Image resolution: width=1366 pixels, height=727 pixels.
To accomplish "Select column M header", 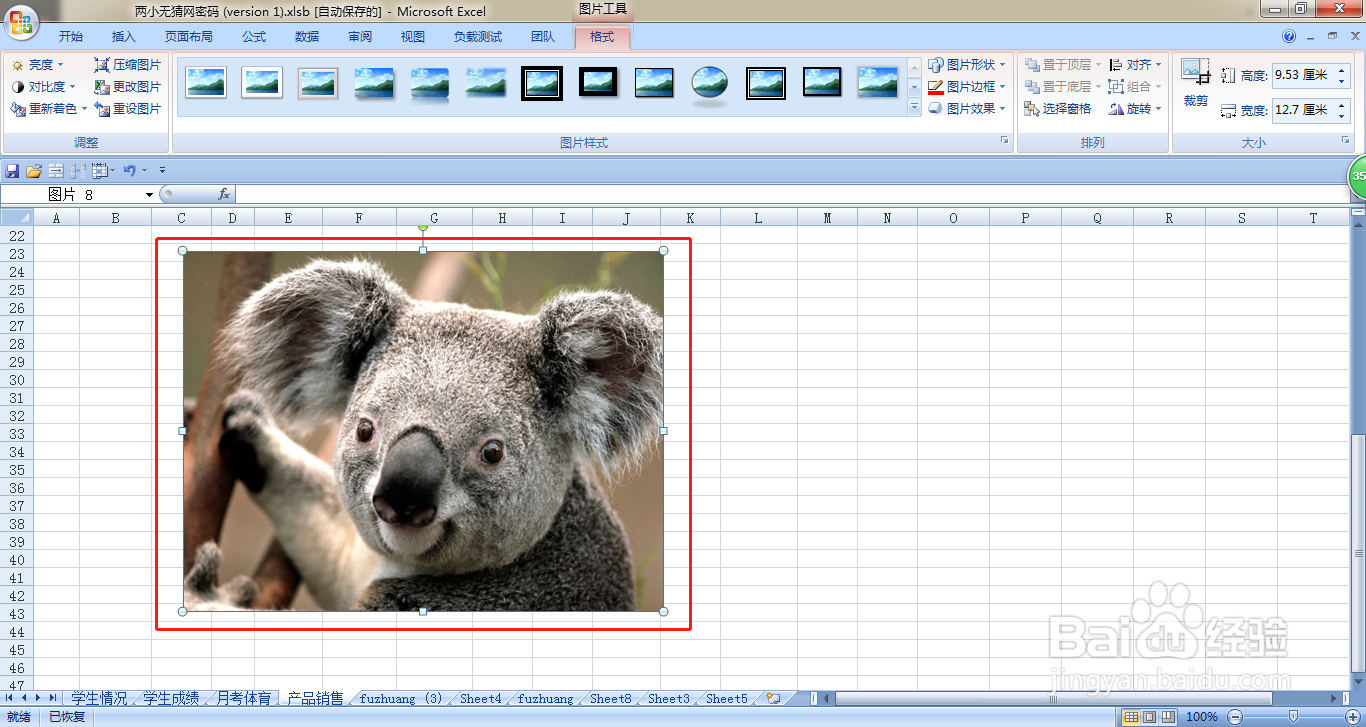I will pyautogui.click(x=827, y=218).
